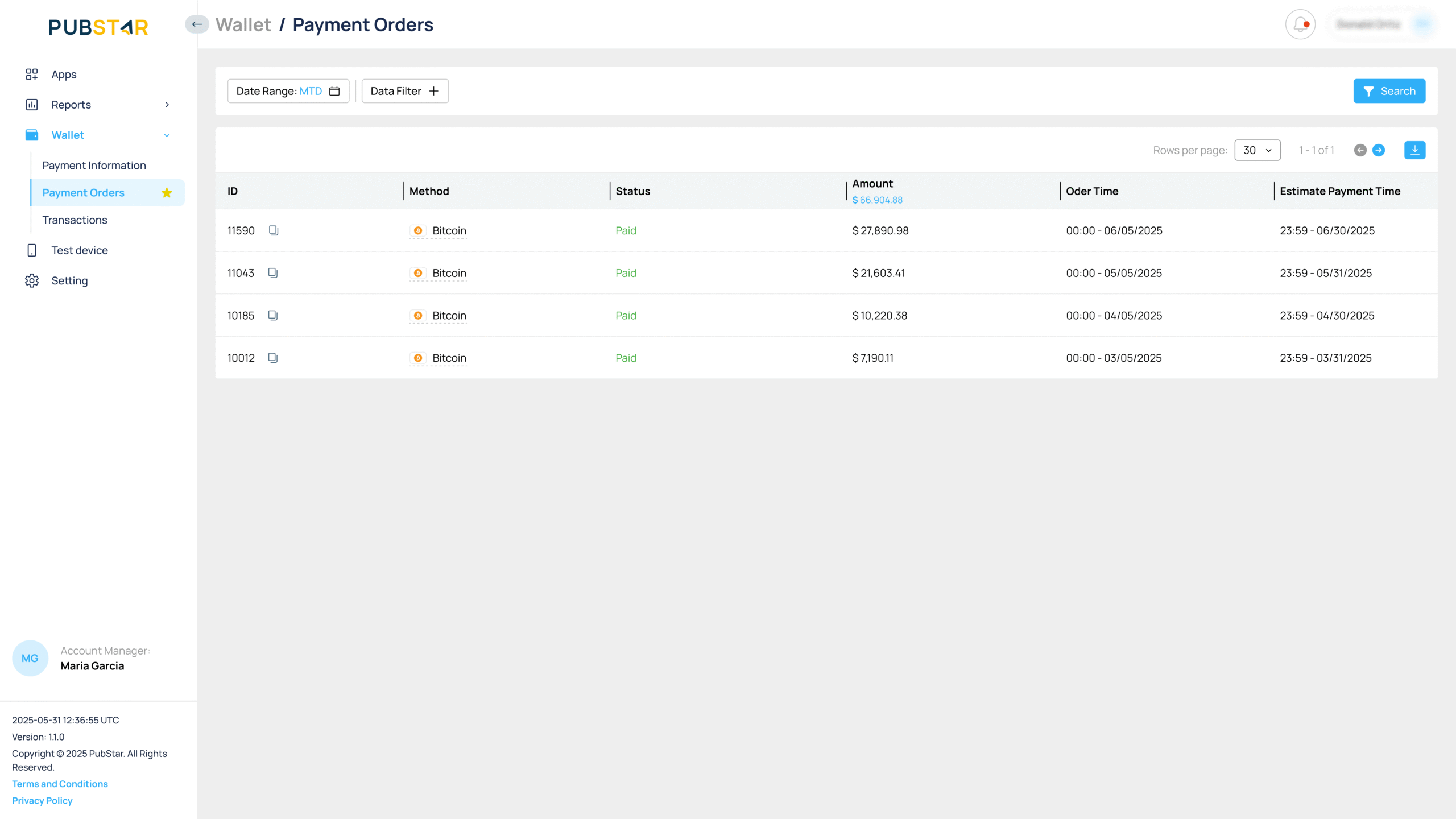This screenshot has width=1456, height=819.
Task: Open the Setting page
Action: point(69,281)
